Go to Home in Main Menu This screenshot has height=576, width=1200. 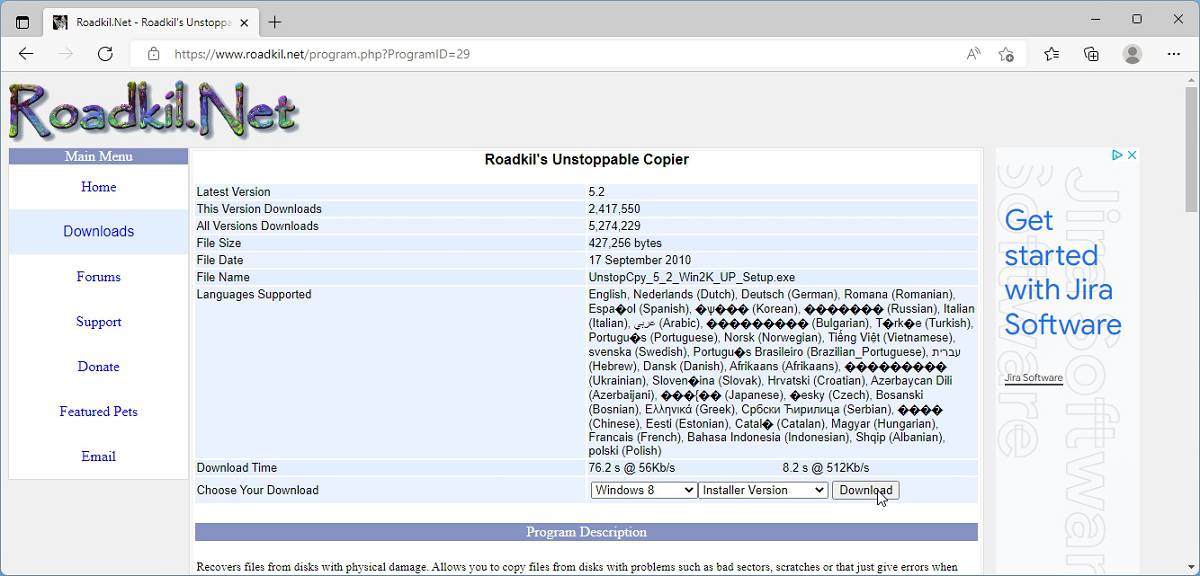click(98, 187)
